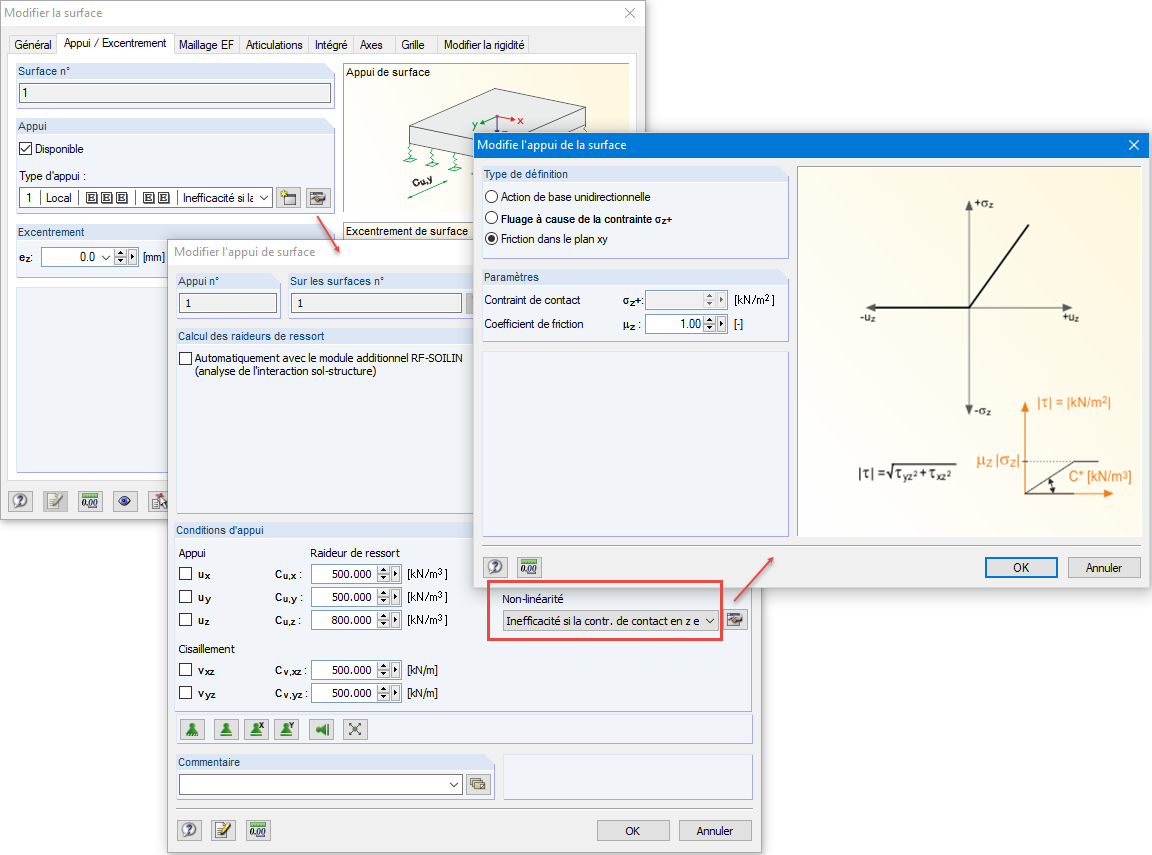Check the vxz shear checkbox
Screen dimensions: 1152x855
point(185,669)
